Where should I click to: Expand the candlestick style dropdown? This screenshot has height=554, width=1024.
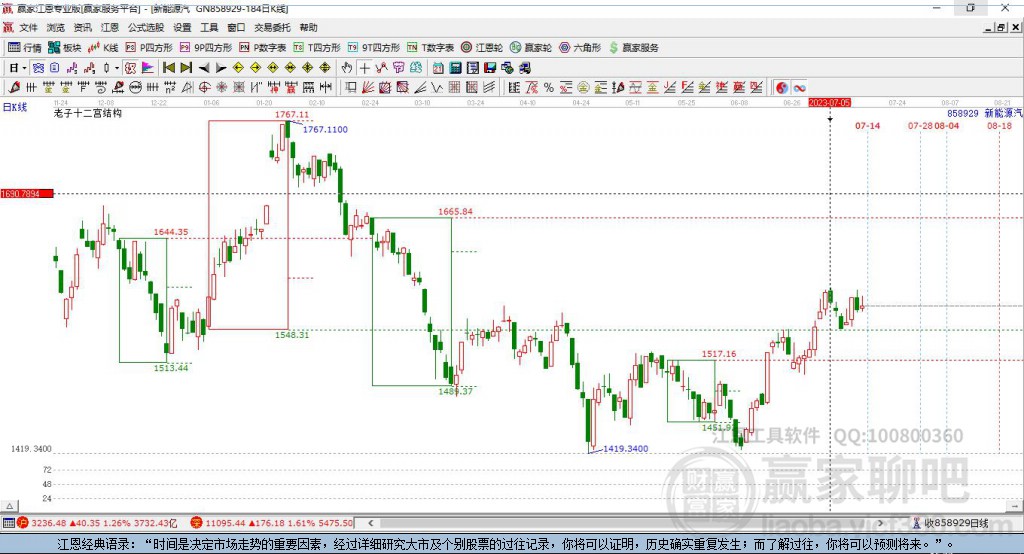coord(117,68)
